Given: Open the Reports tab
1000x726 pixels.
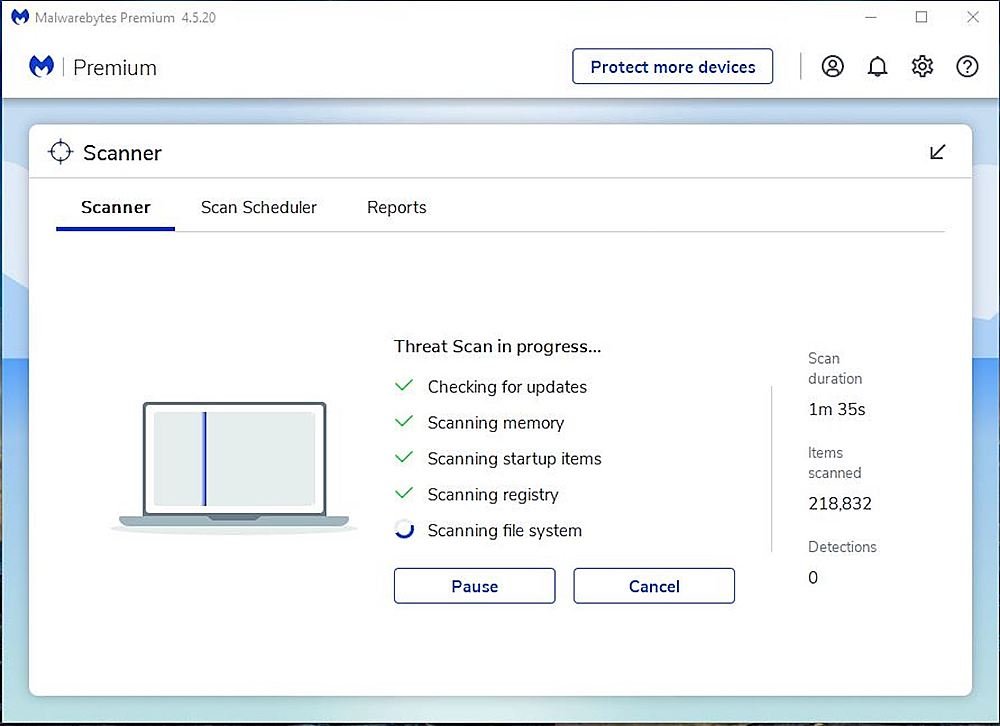Looking at the screenshot, I should pyautogui.click(x=396, y=207).
